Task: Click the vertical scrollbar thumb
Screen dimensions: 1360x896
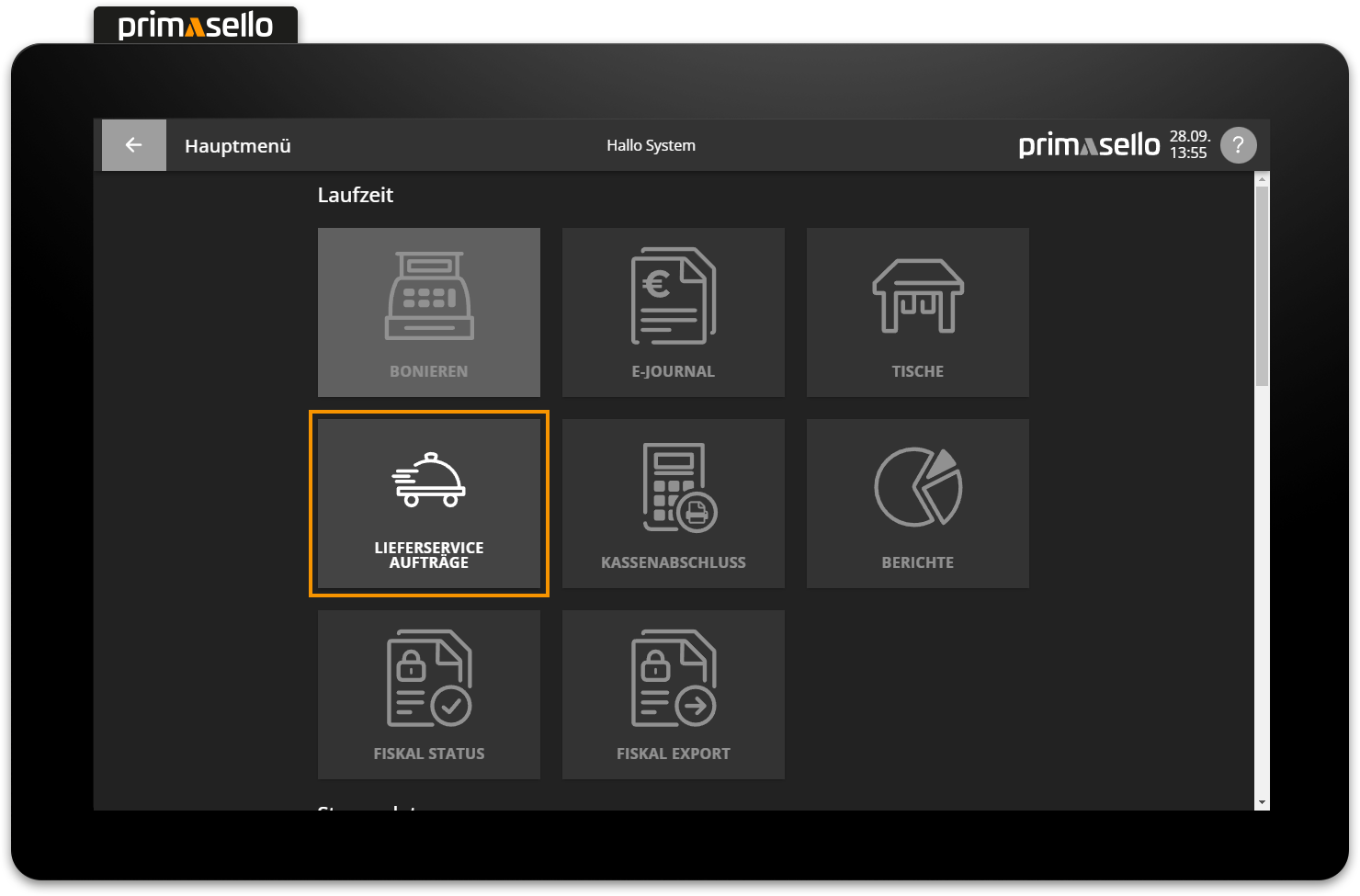Action: (1262, 285)
